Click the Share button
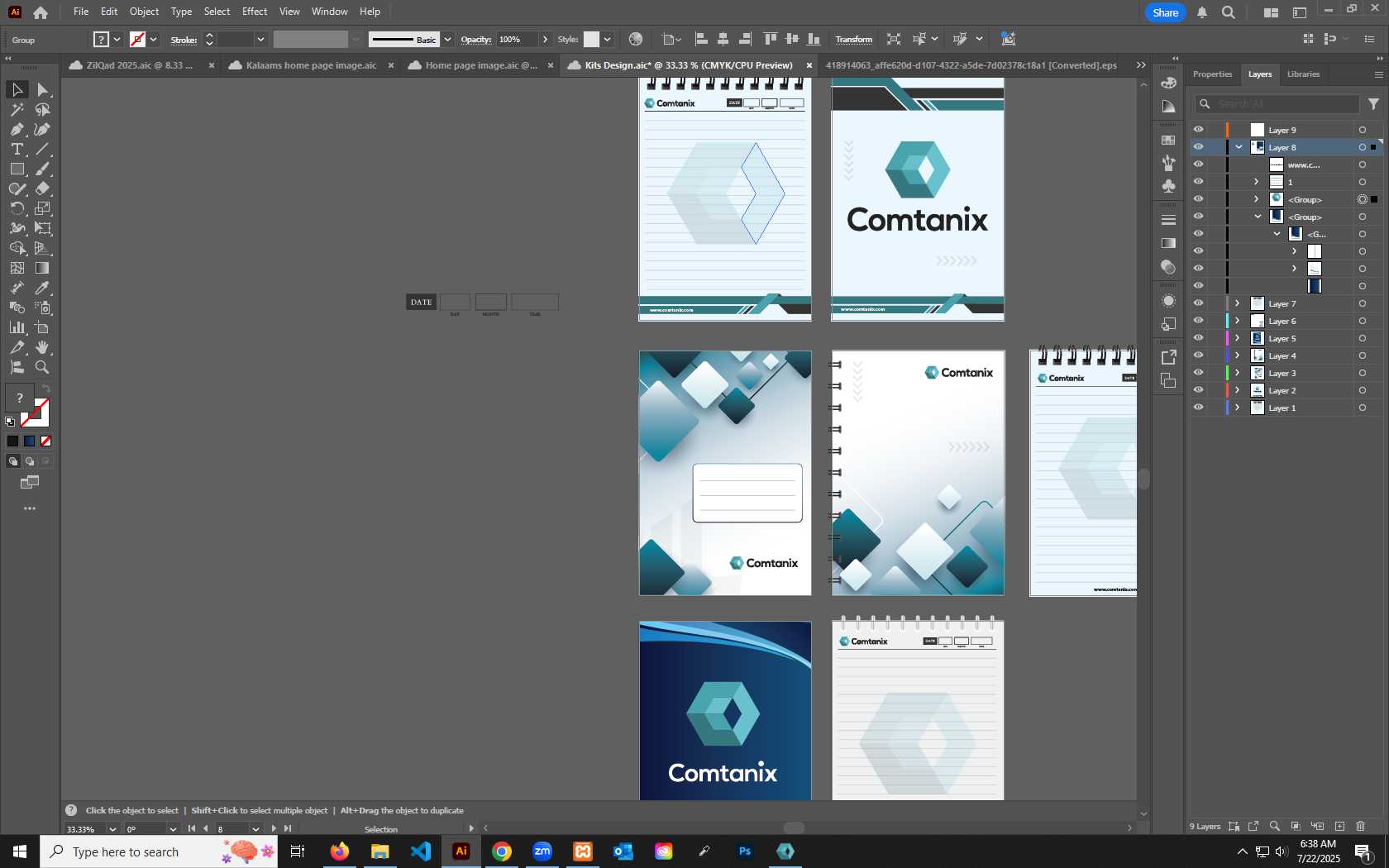The height and width of the screenshot is (868, 1389). (x=1166, y=12)
